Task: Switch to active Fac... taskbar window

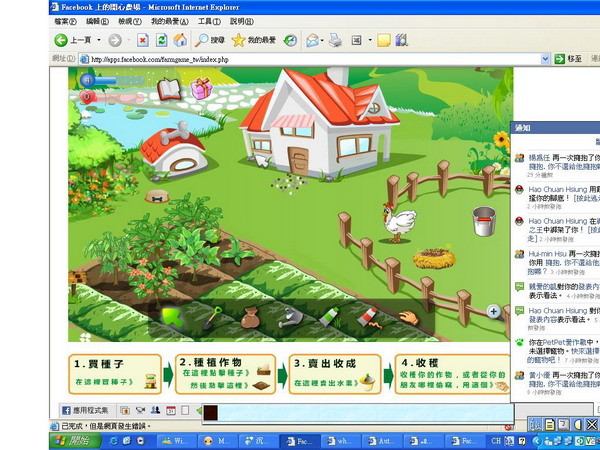Action: tap(300, 441)
